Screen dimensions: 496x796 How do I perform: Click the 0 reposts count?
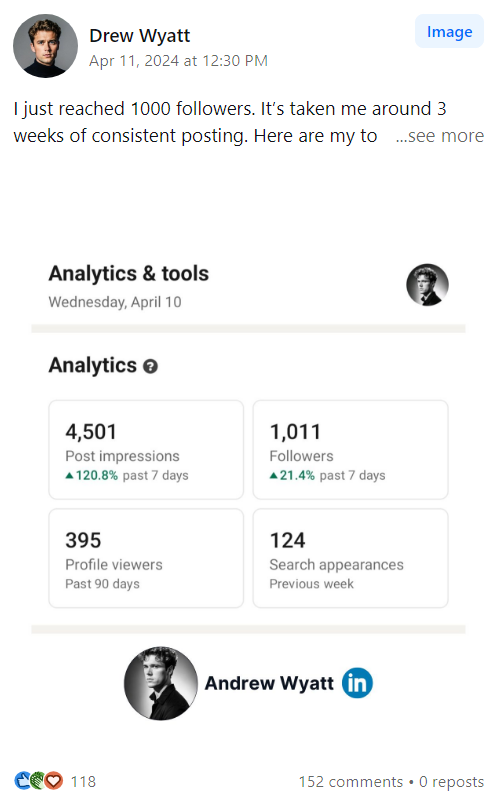(x=451, y=781)
